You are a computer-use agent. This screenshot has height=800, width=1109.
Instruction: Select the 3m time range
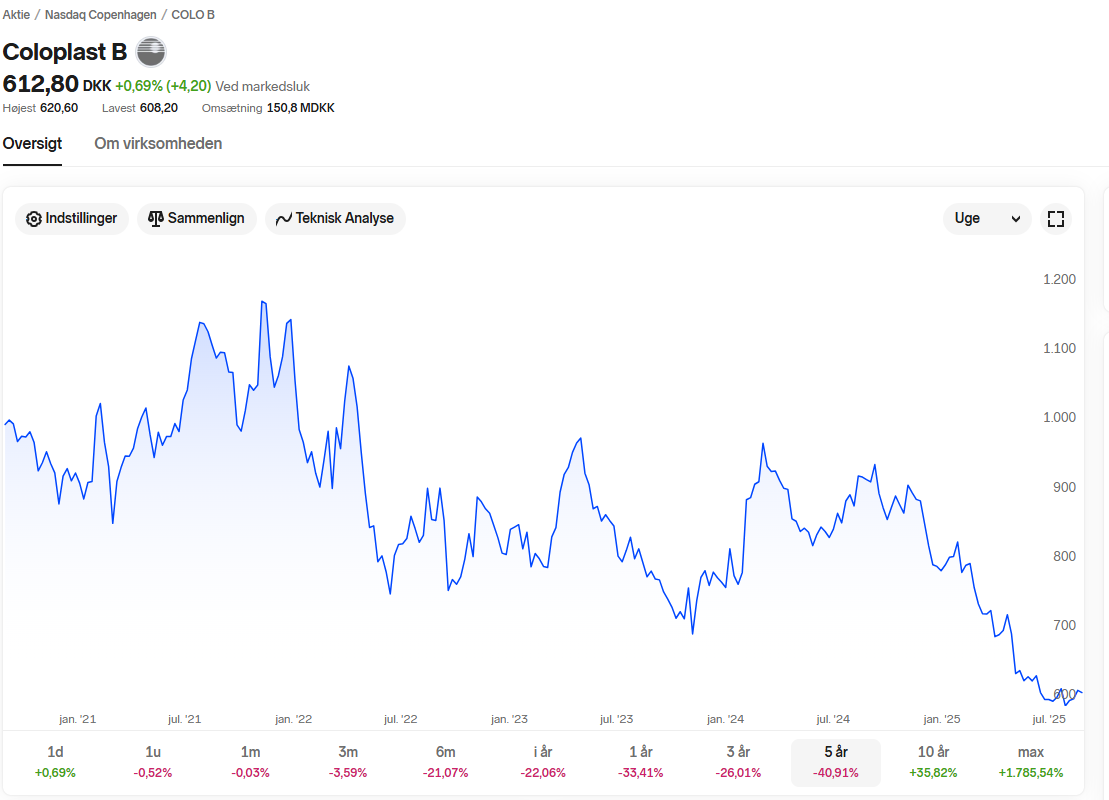(348, 762)
